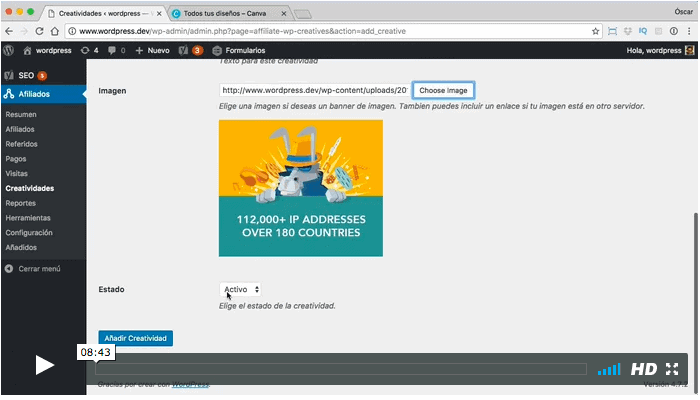Open the Chrome three-dot menu
This screenshot has width=700, height=400.
[689, 31]
